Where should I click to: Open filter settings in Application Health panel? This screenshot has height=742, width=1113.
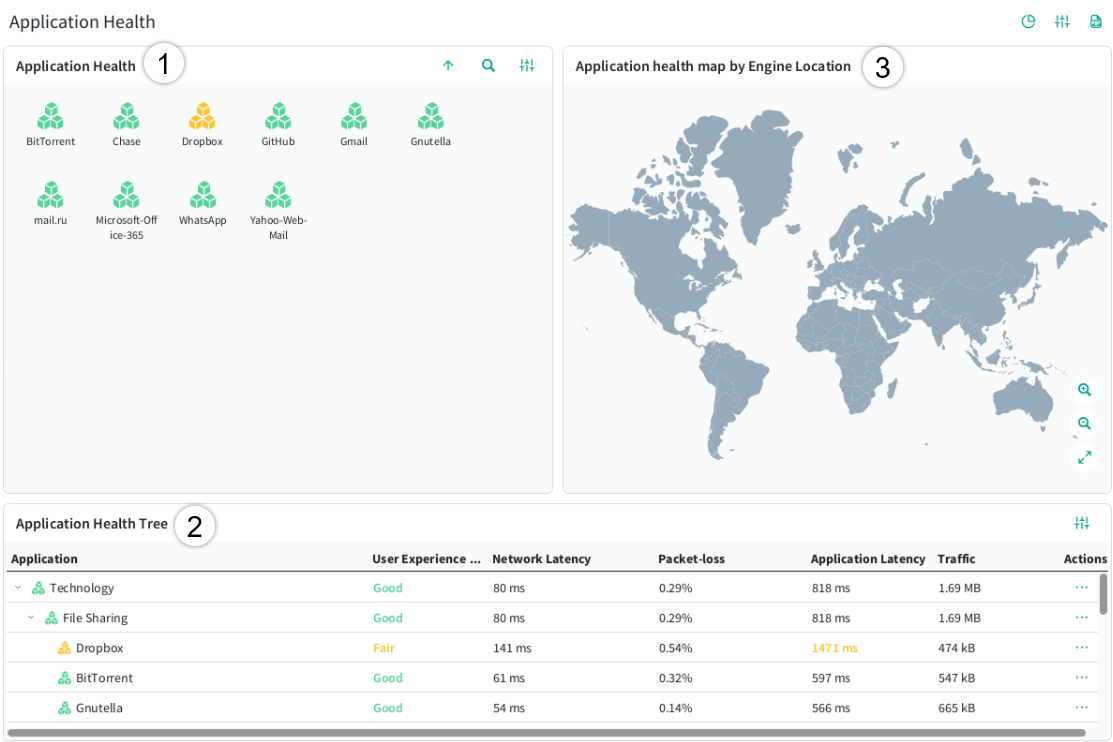pyautogui.click(x=527, y=65)
